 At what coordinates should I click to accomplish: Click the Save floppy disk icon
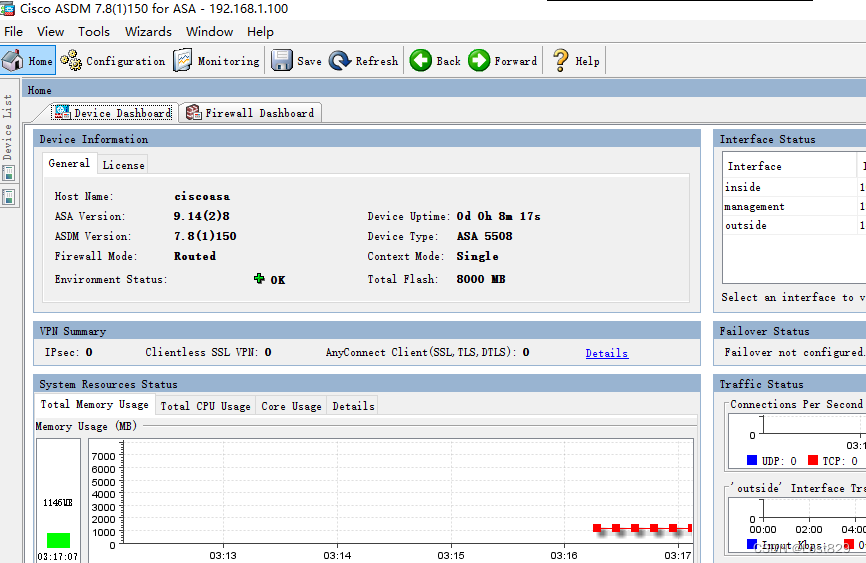(x=282, y=61)
